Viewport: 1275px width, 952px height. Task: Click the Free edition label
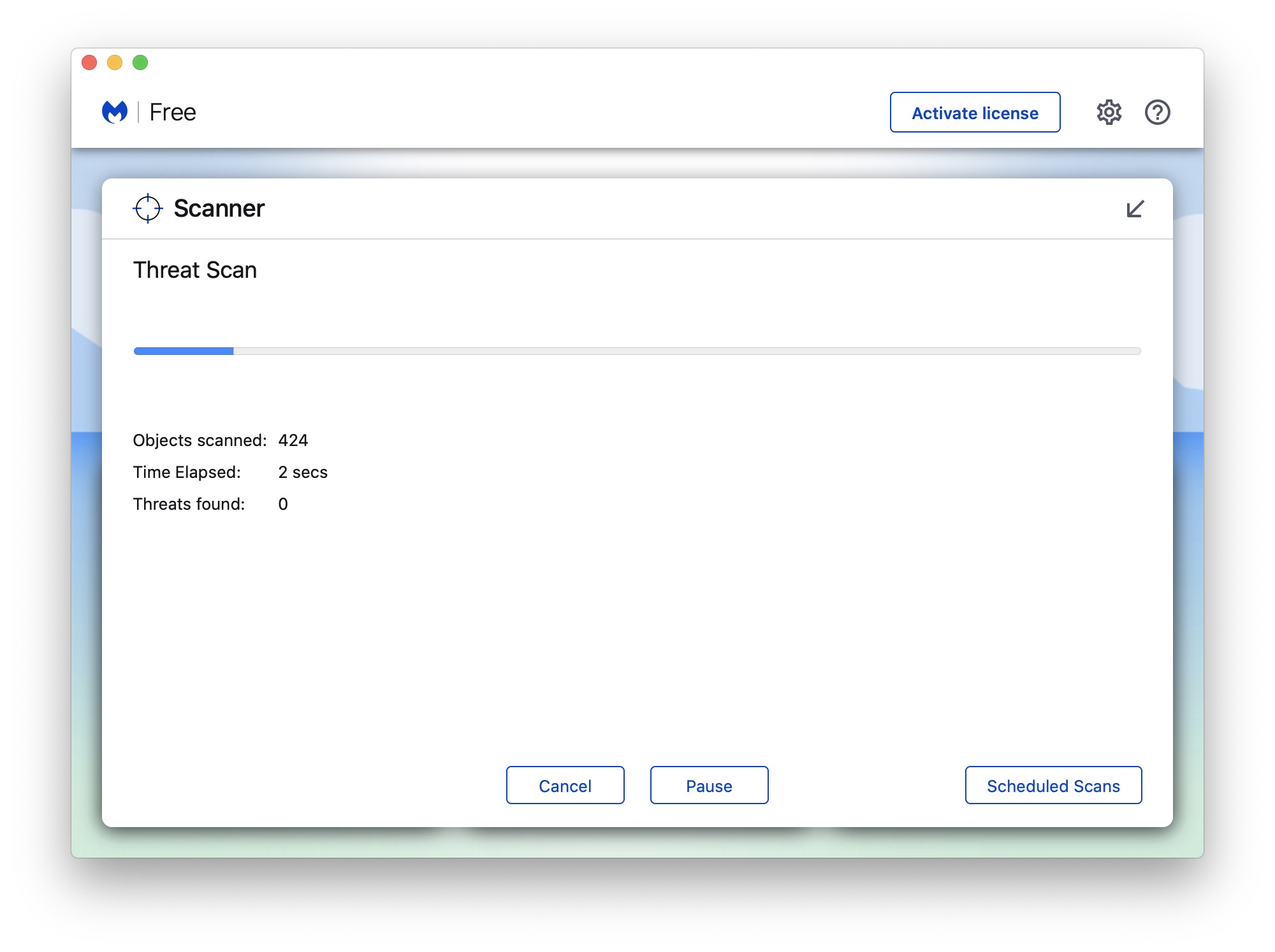[173, 112]
